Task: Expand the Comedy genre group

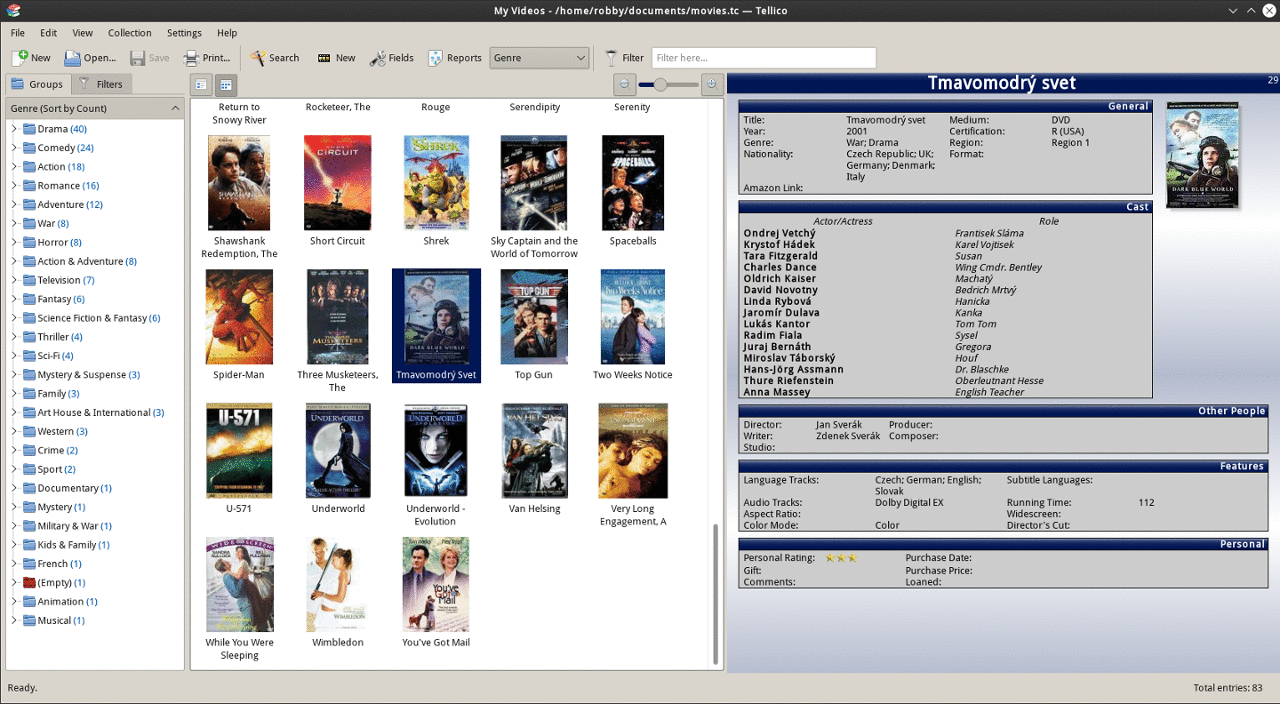Action: point(14,148)
